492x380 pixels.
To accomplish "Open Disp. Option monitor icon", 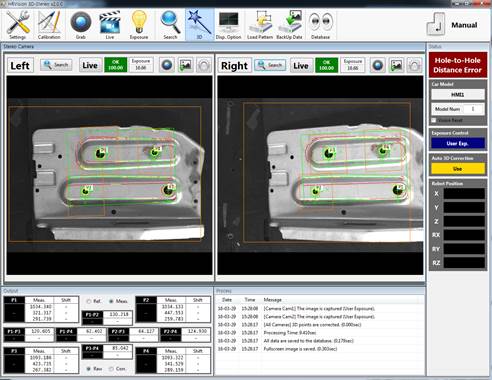I will click(228, 25).
